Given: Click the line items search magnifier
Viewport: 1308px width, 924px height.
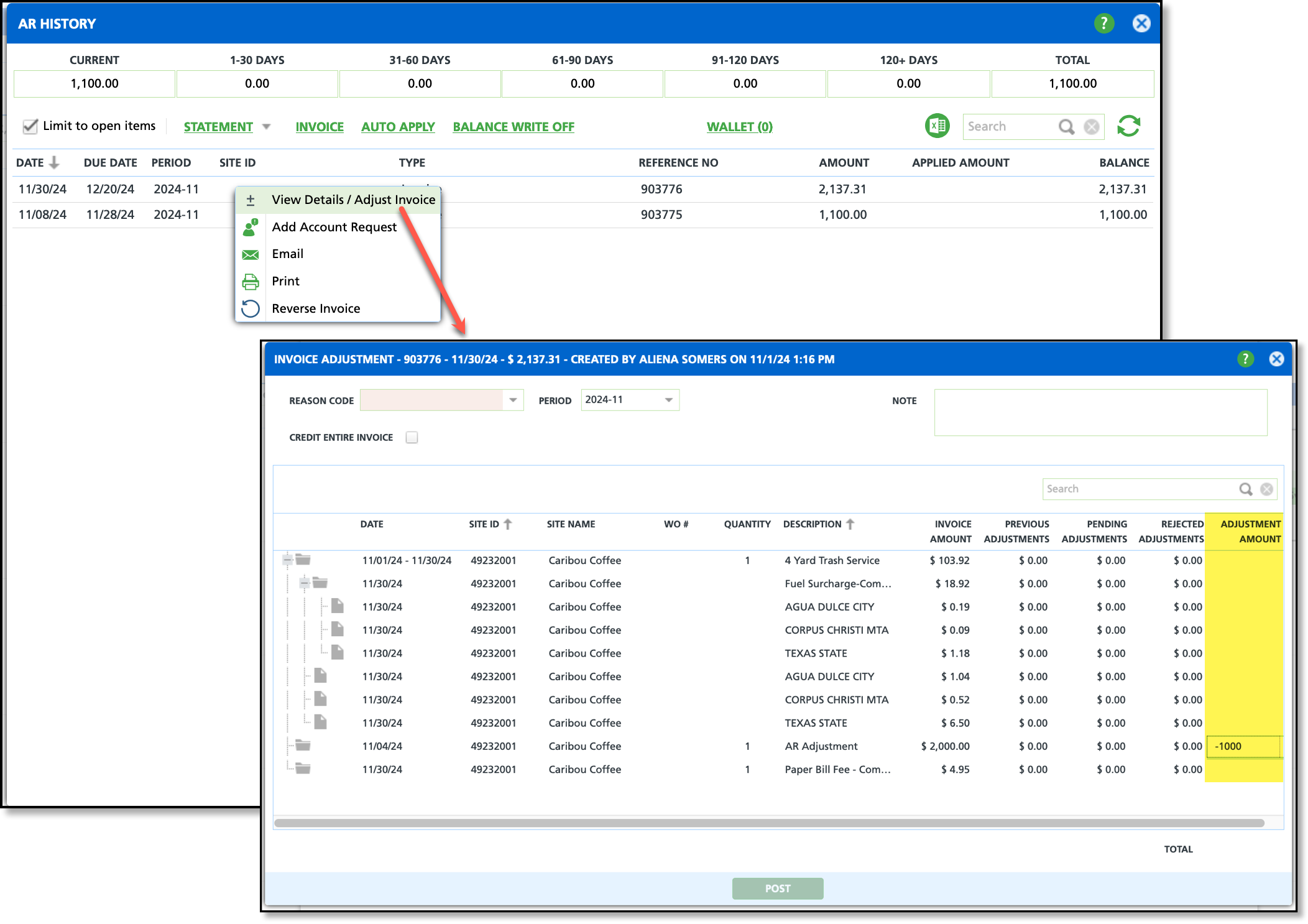Looking at the screenshot, I should (1245, 489).
